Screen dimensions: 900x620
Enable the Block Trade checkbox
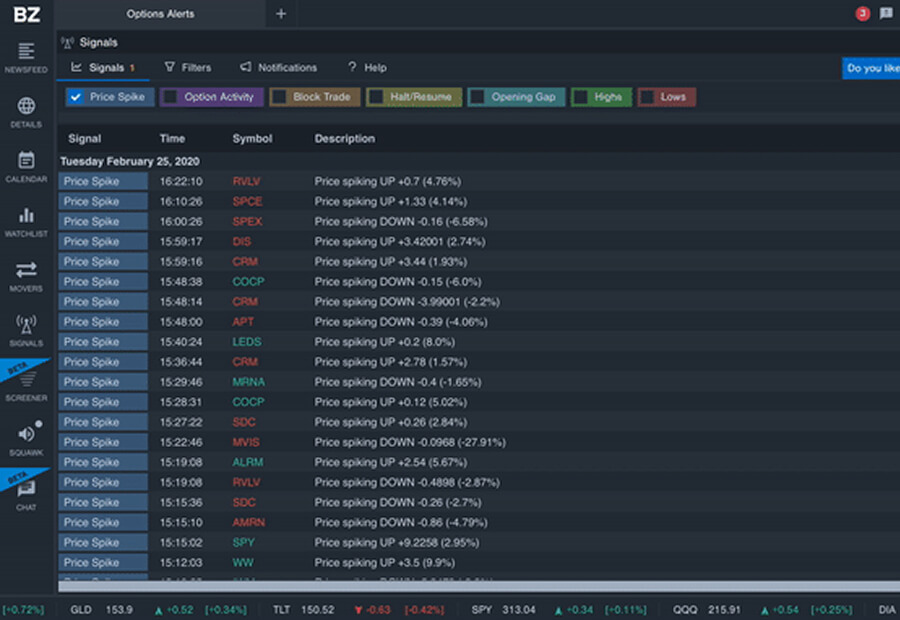click(x=279, y=97)
